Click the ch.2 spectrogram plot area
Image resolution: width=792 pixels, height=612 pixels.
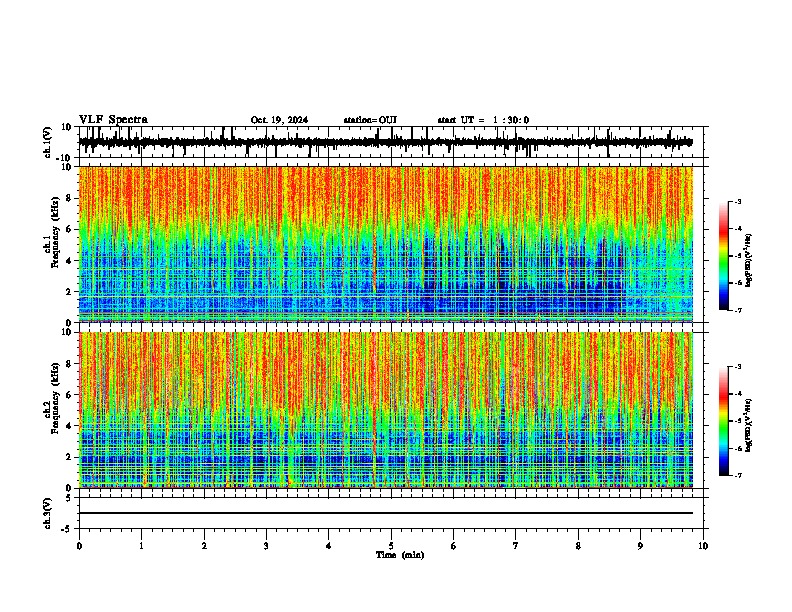point(386,410)
